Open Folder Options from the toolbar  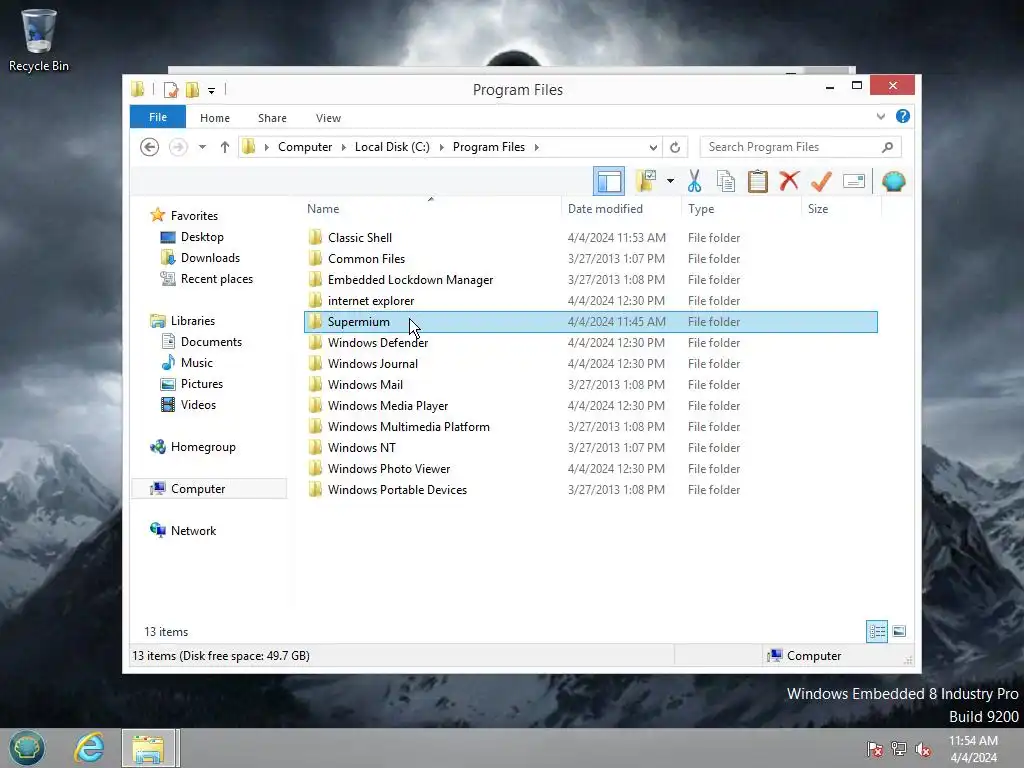(x=646, y=181)
